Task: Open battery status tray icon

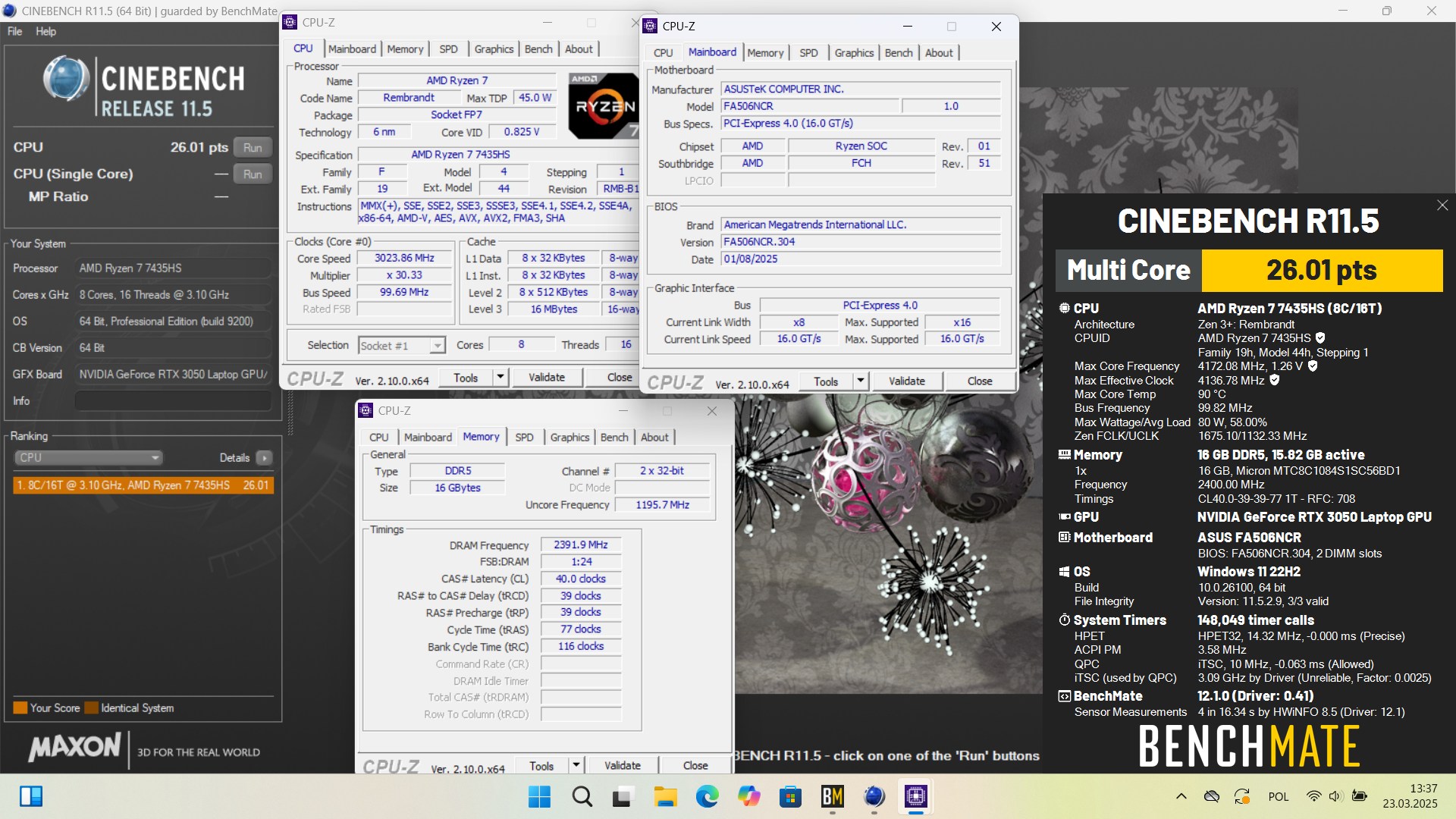Action: pos(1360,796)
